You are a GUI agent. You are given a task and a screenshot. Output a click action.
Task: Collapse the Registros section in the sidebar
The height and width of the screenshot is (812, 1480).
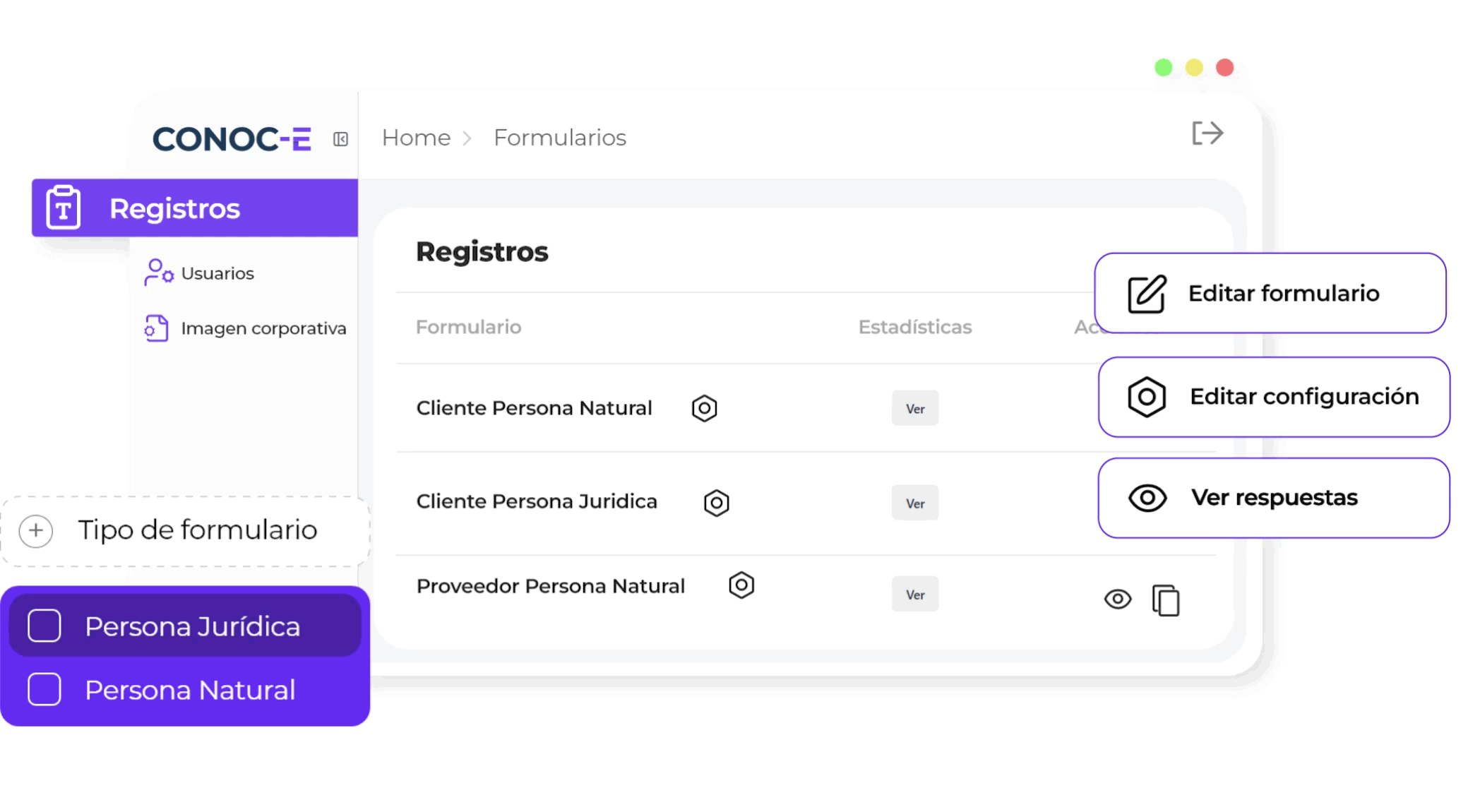174,208
